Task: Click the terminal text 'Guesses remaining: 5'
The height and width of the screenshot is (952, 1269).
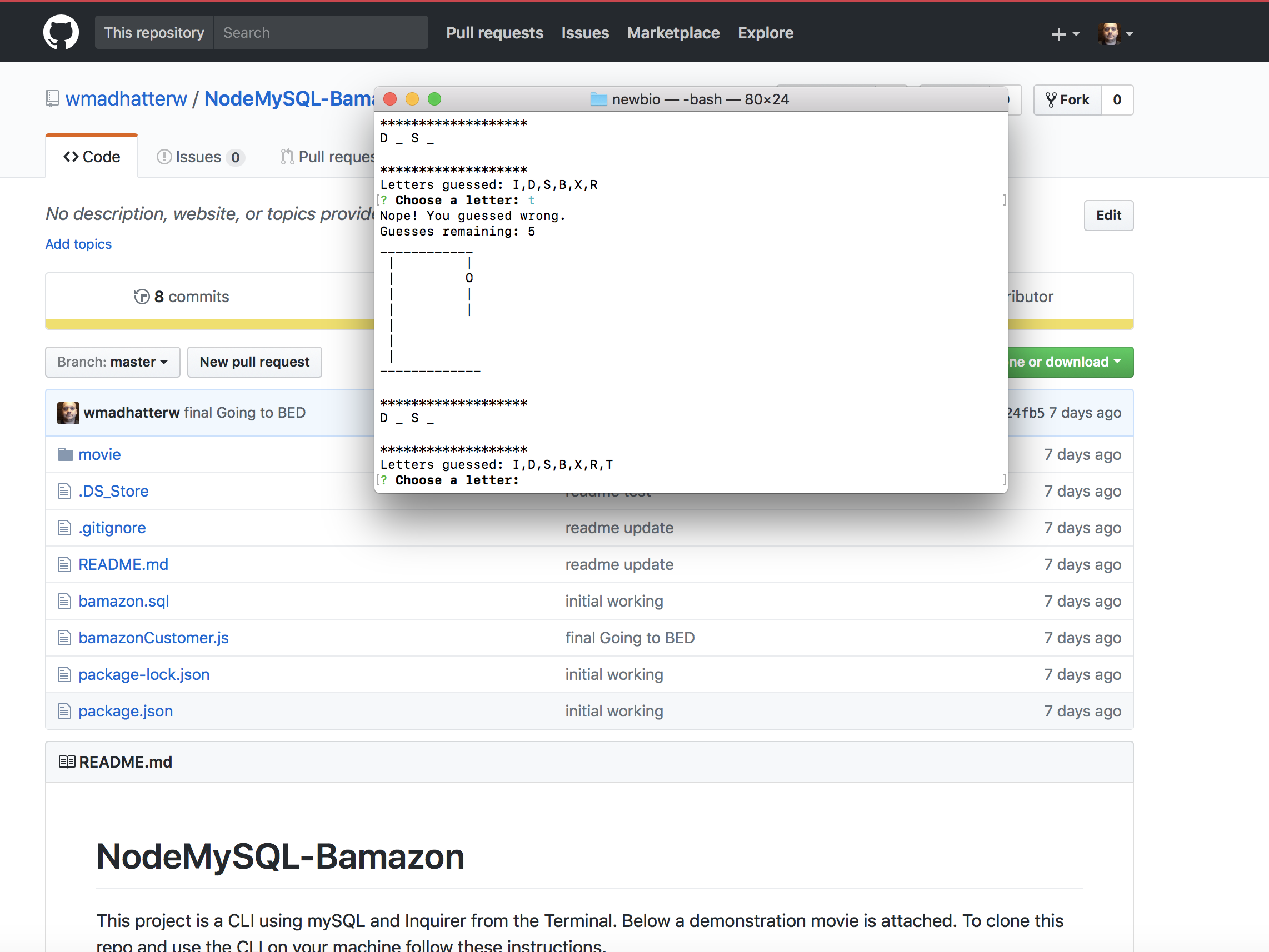Action: pos(457,232)
